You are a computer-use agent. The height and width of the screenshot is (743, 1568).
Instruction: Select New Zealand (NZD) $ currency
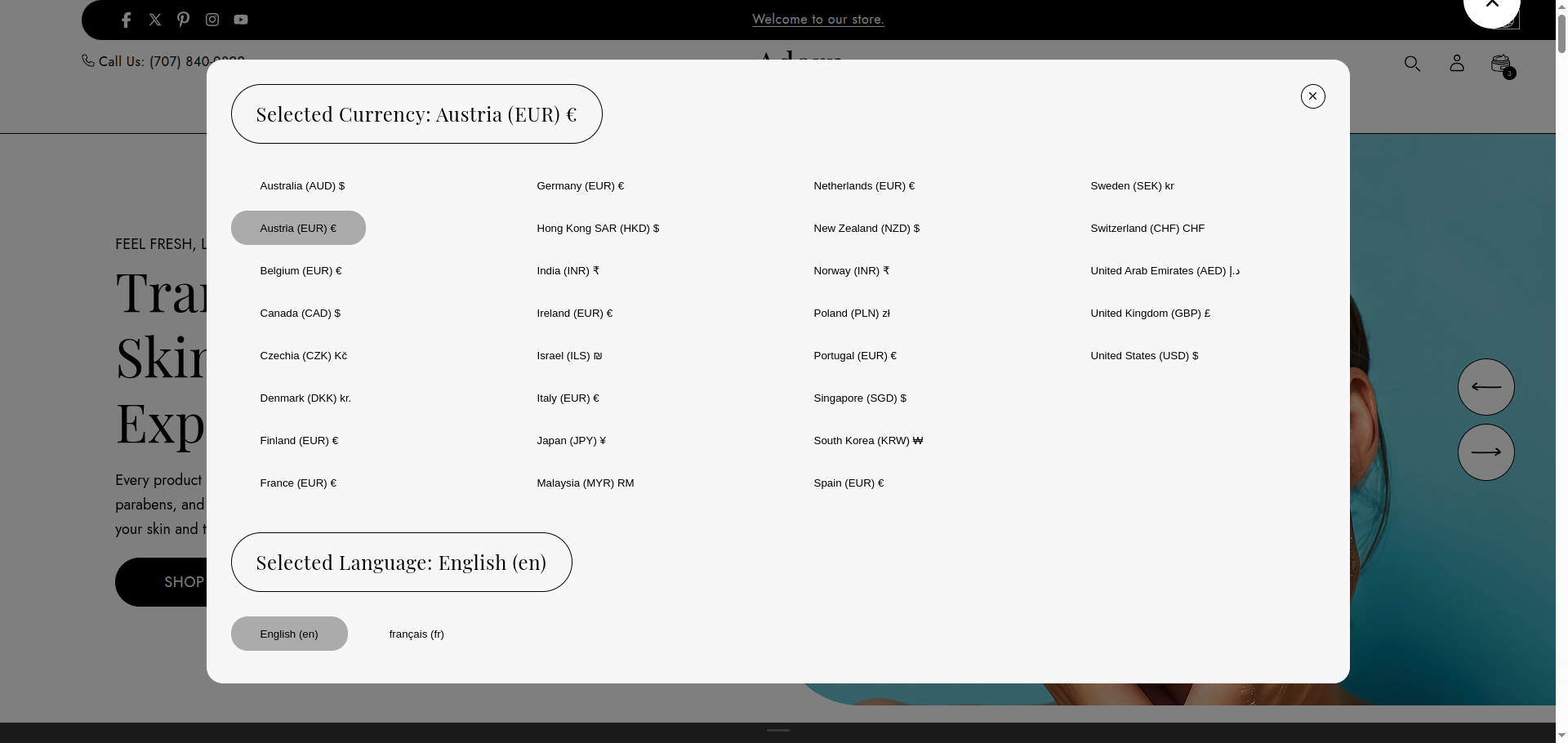click(866, 229)
